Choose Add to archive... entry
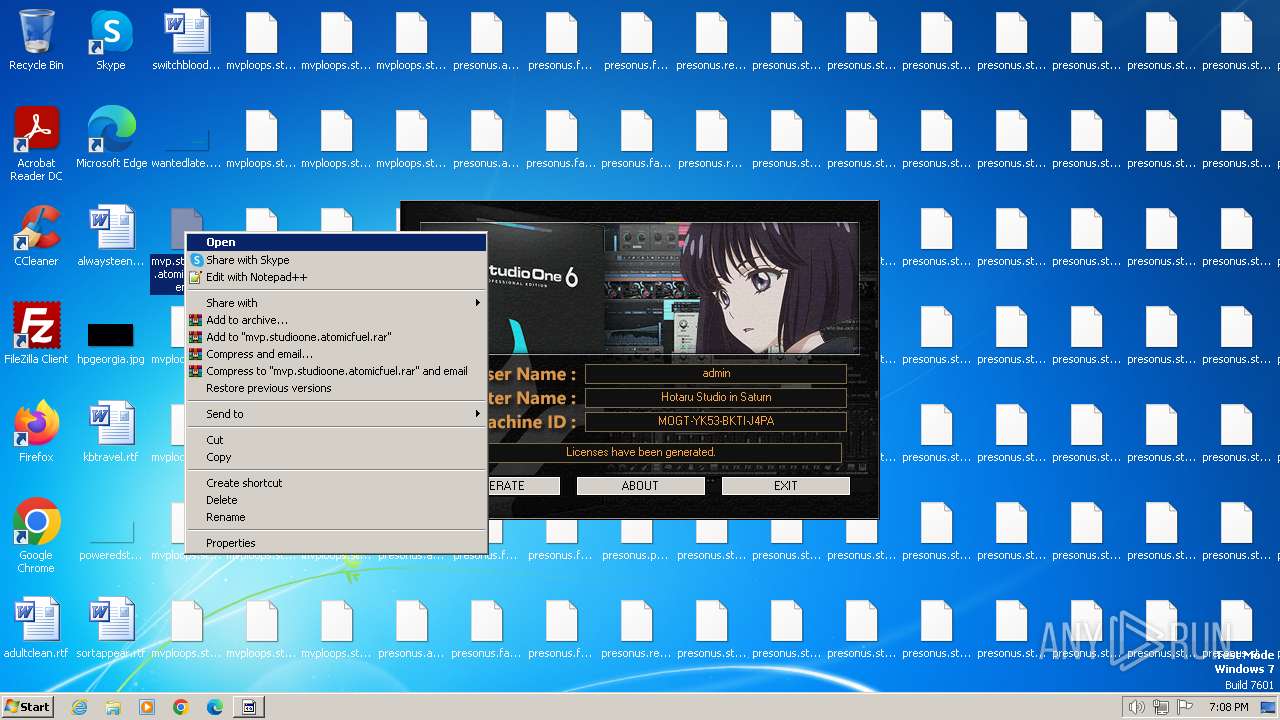Screen dimensions: 1280x720 coord(337,320)
